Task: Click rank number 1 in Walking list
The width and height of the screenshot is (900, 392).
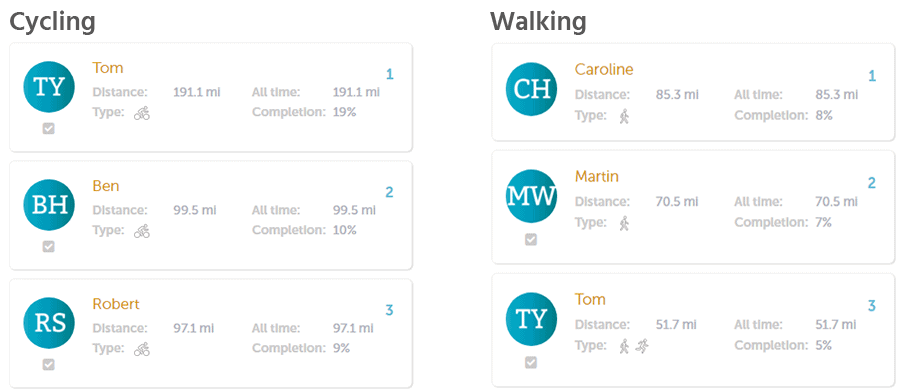Action: pos(872,76)
